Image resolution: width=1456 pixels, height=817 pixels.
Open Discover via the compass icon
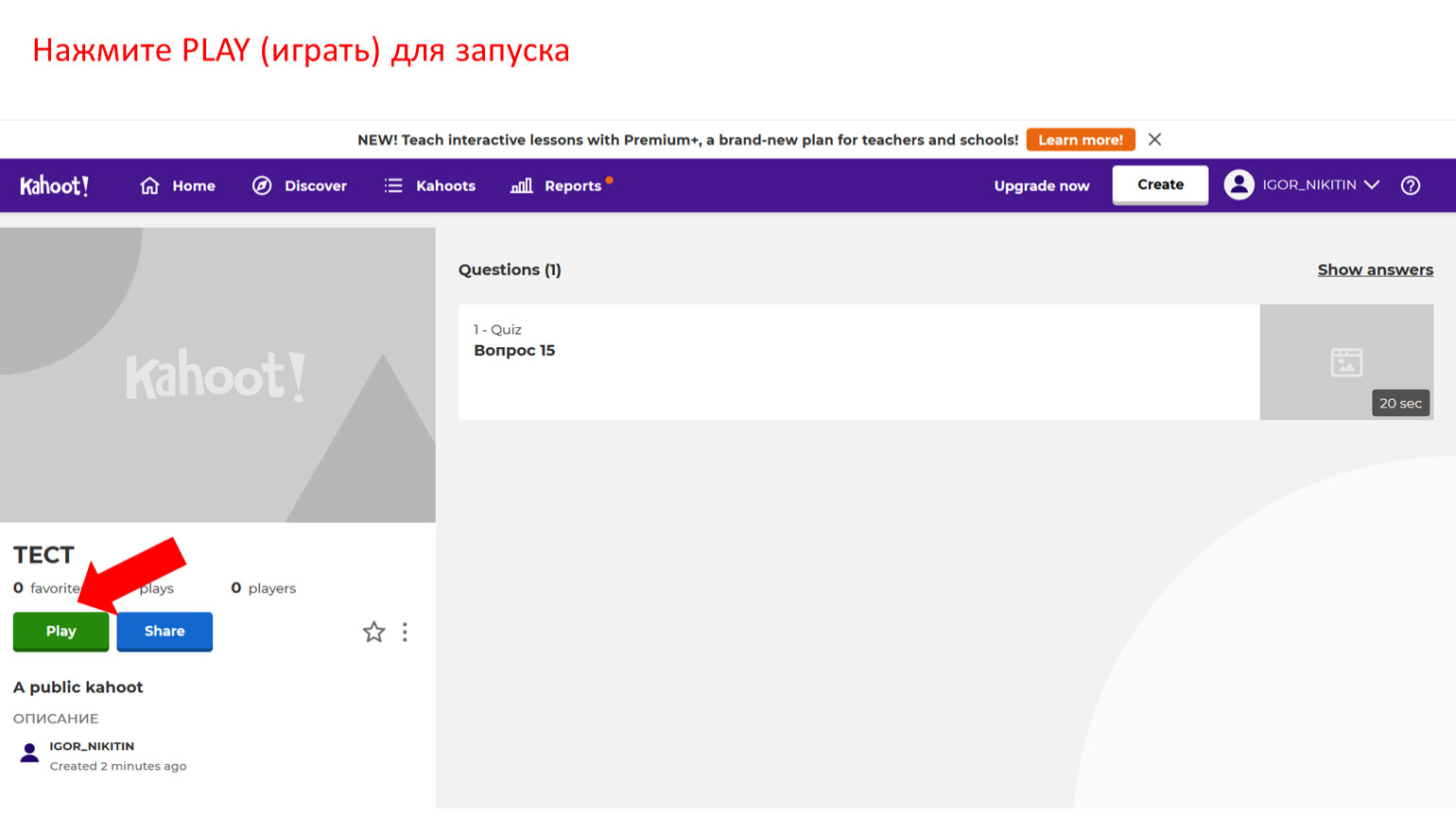tap(262, 185)
